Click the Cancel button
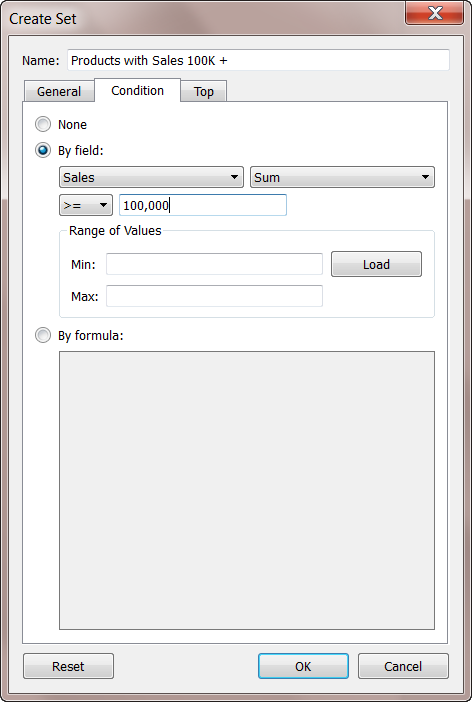 point(403,666)
